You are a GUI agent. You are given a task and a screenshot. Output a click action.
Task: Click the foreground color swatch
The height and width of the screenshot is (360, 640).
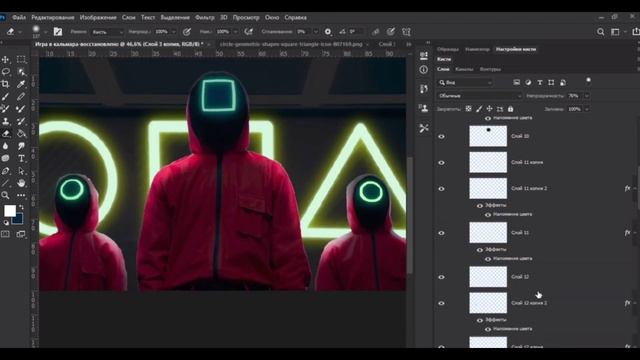pyautogui.click(x=10, y=211)
